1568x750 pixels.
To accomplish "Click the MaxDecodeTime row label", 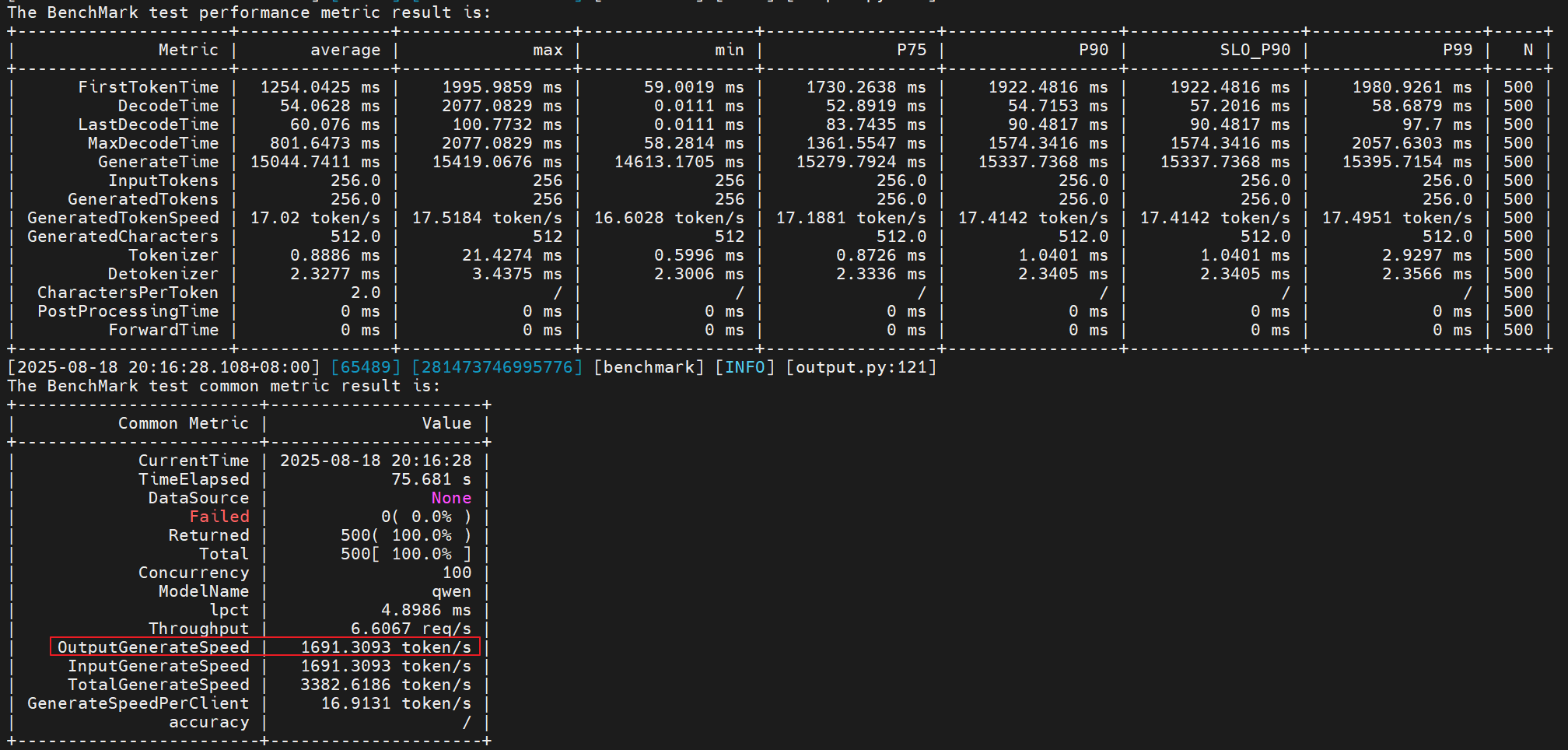I will [153, 143].
